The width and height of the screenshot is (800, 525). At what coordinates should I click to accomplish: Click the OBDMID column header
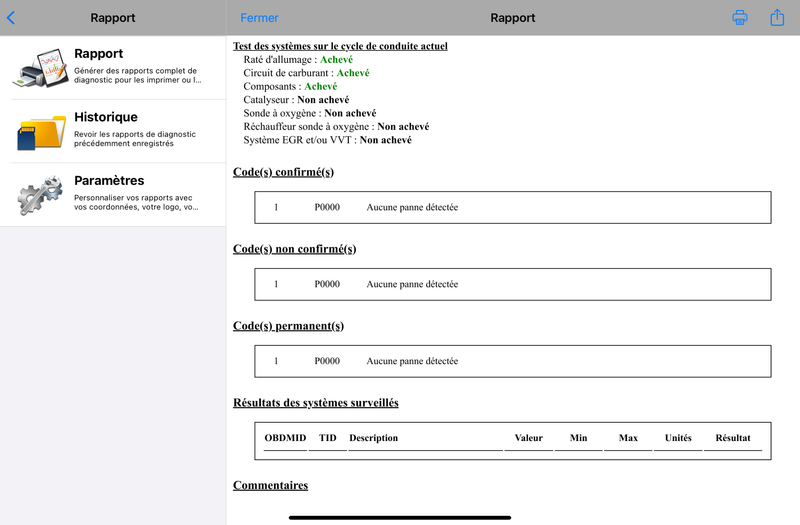pos(285,438)
